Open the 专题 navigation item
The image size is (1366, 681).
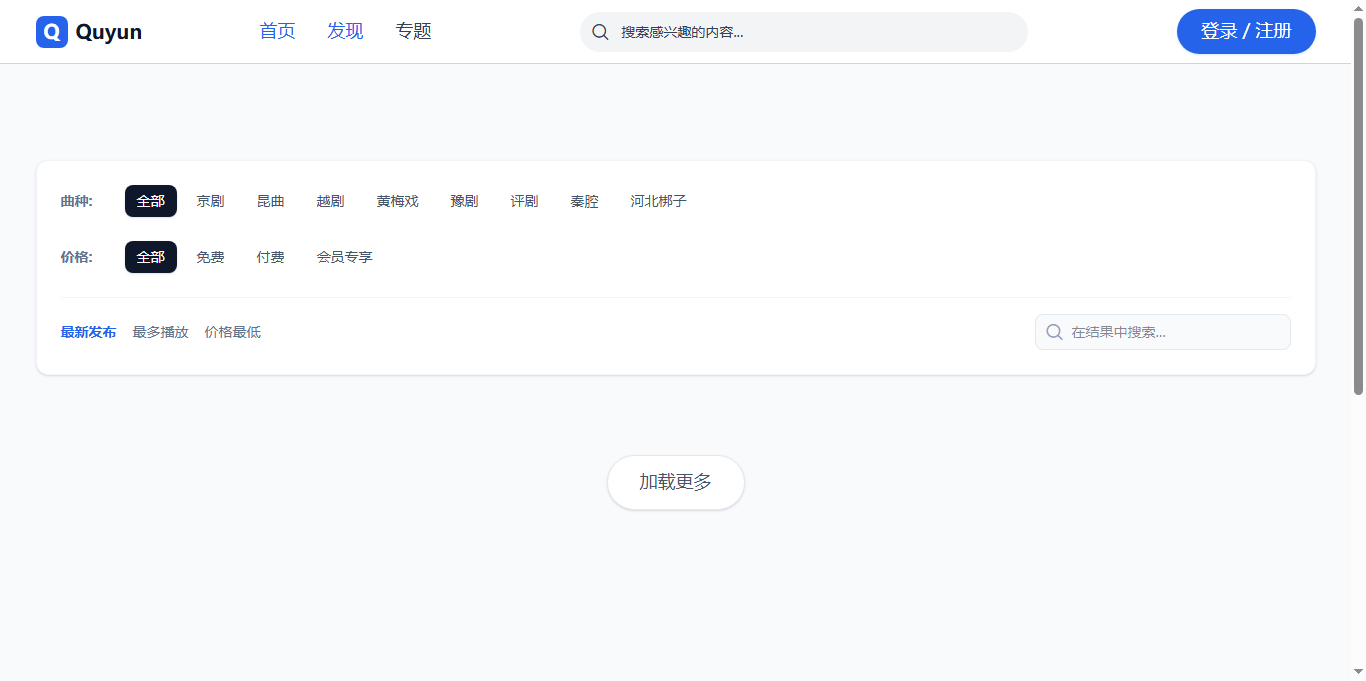point(413,31)
